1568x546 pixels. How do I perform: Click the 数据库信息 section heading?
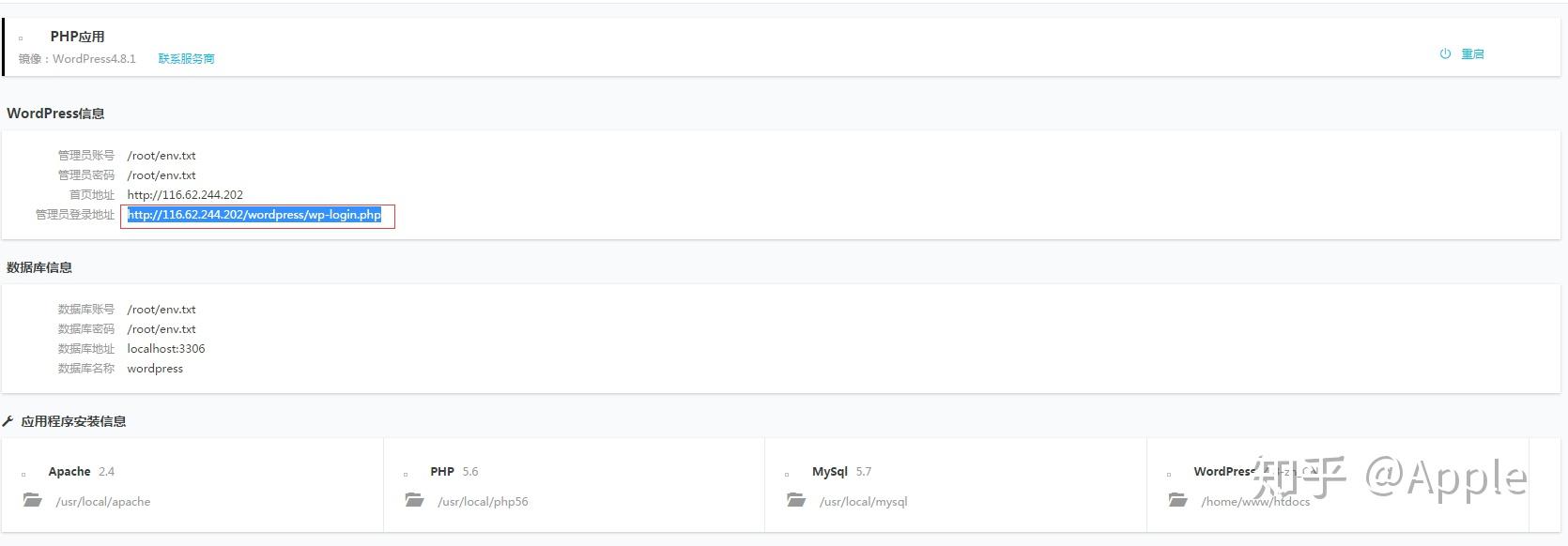(x=39, y=267)
